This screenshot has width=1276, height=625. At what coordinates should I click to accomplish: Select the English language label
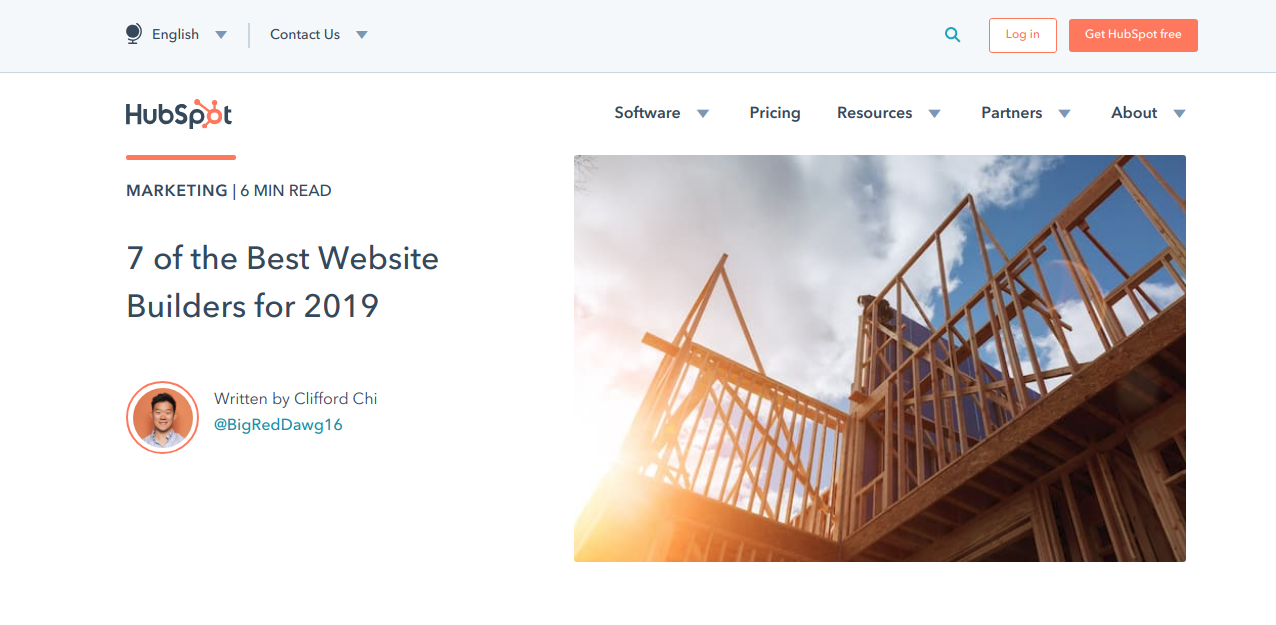(175, 34)
